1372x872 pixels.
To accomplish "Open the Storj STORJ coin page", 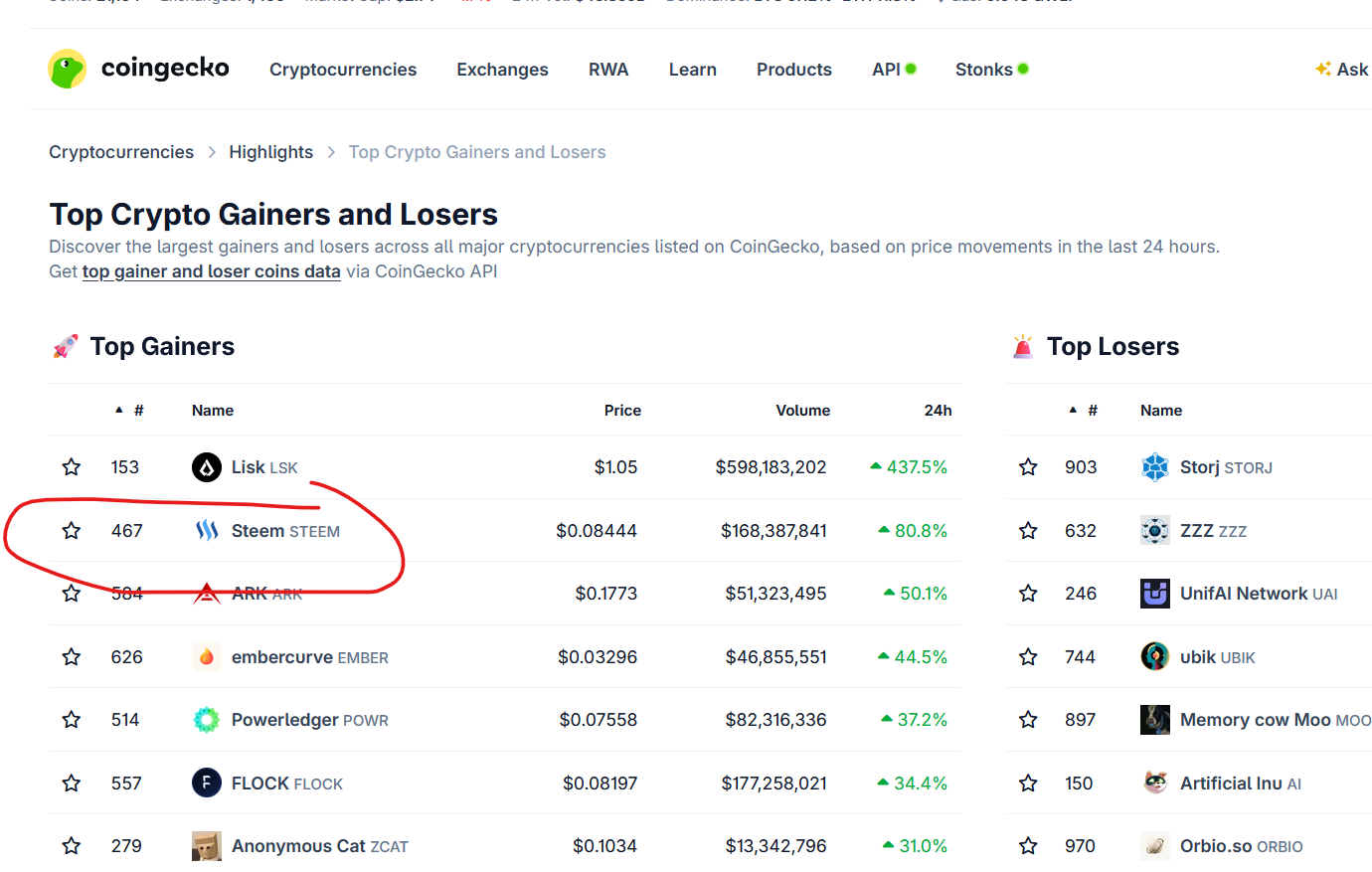I will tap(1226, 467).
